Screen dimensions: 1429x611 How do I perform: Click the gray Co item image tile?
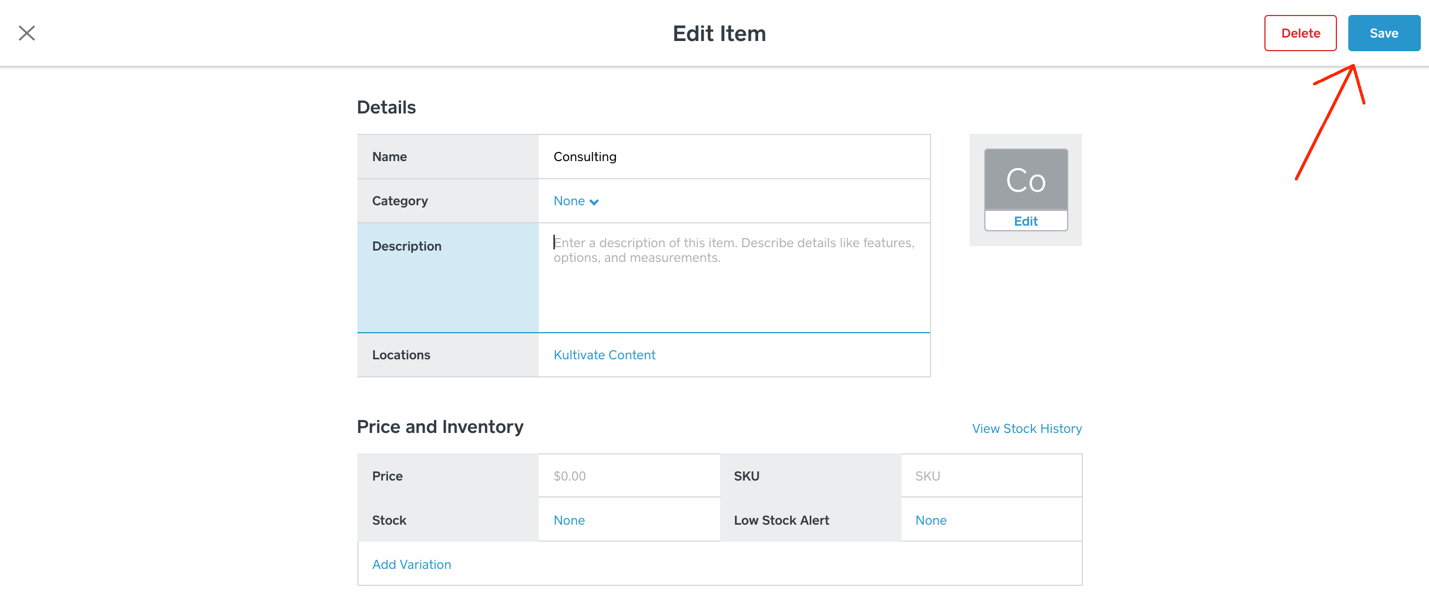coord(1025,180)
